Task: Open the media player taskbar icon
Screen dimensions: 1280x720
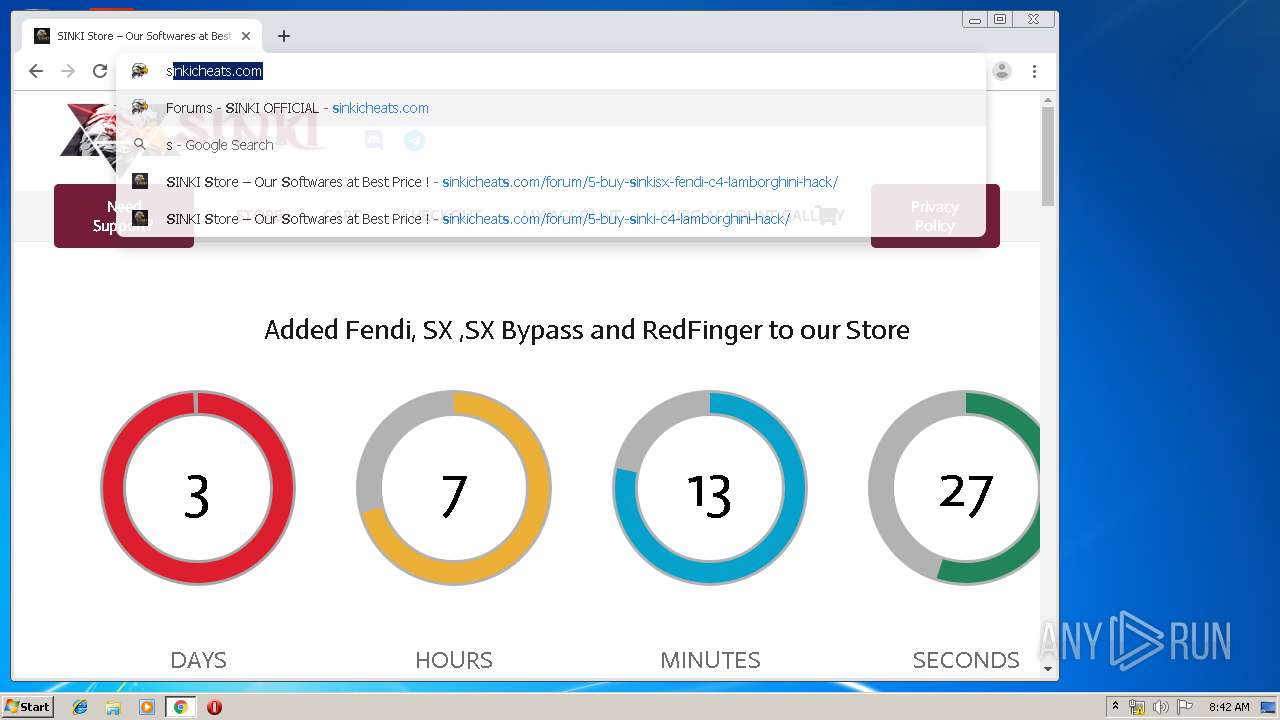Action: pos(147,707)
